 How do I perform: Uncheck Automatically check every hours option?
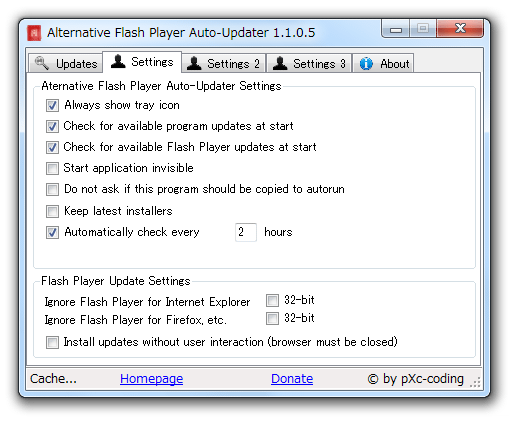coord(52,232)
